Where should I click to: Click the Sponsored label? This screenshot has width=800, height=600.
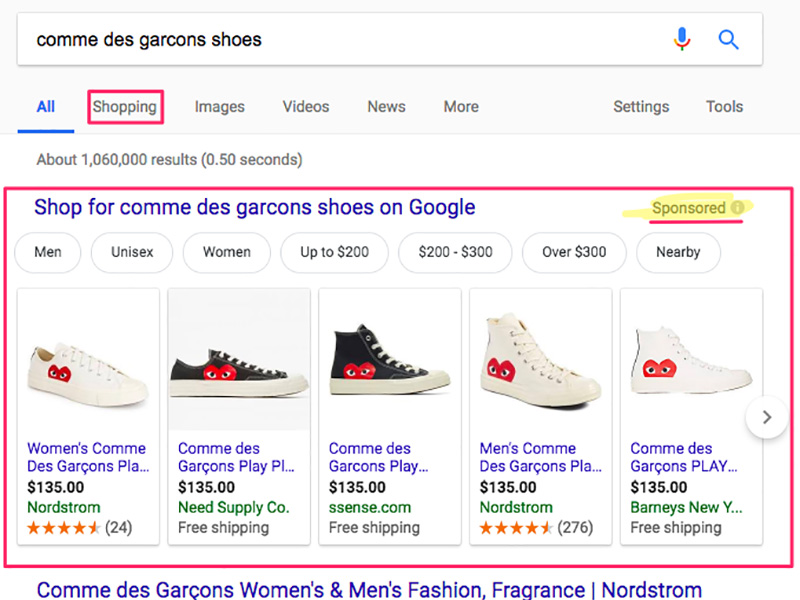click(x=689, y=208)
